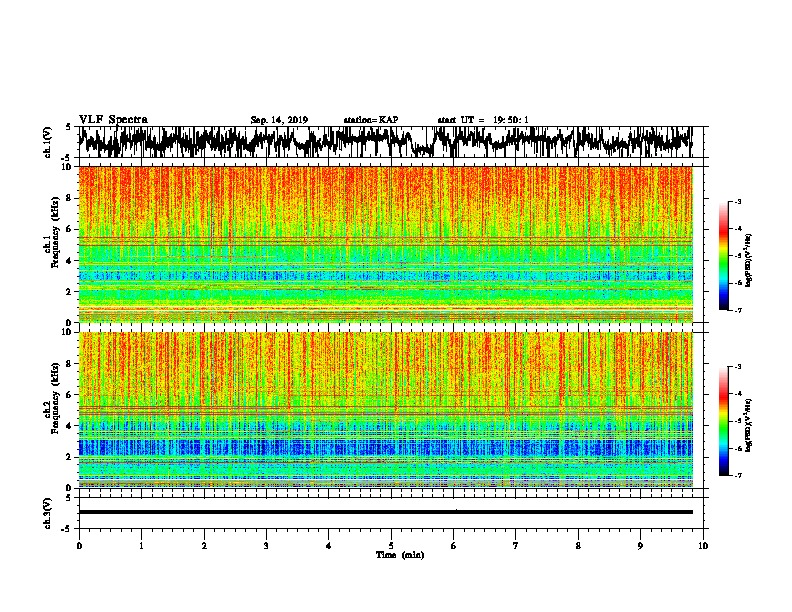This screenshot has height=612, width=792.
Task: Click the time axis tick label '7'
Action: click(516, 546)
